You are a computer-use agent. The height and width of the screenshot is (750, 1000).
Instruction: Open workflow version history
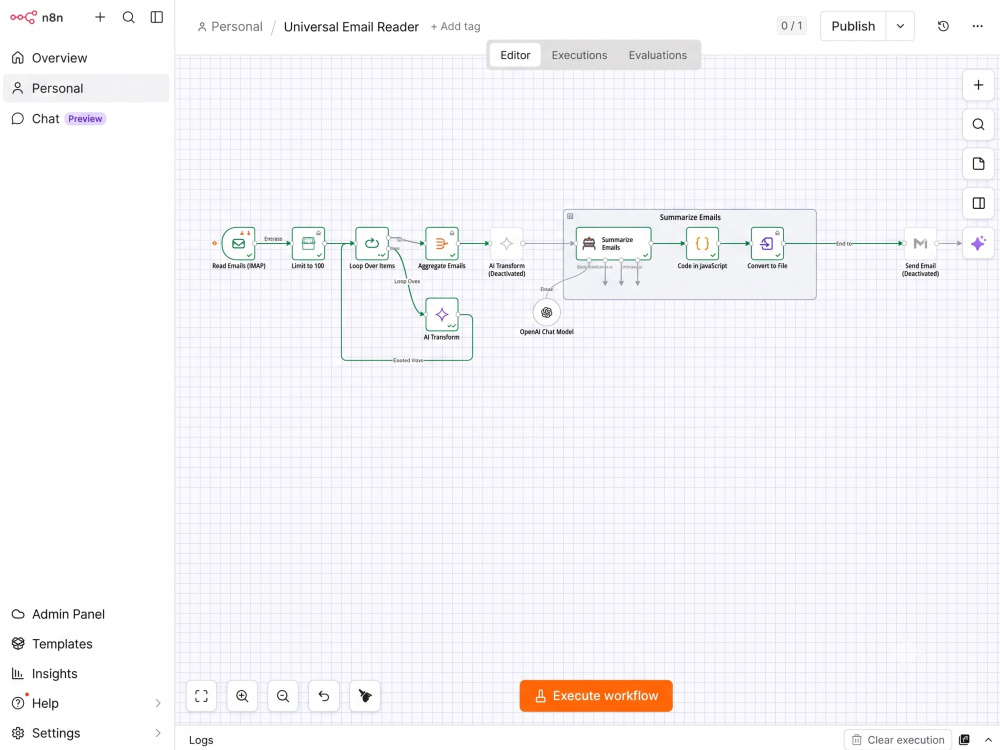click(943, 26)
